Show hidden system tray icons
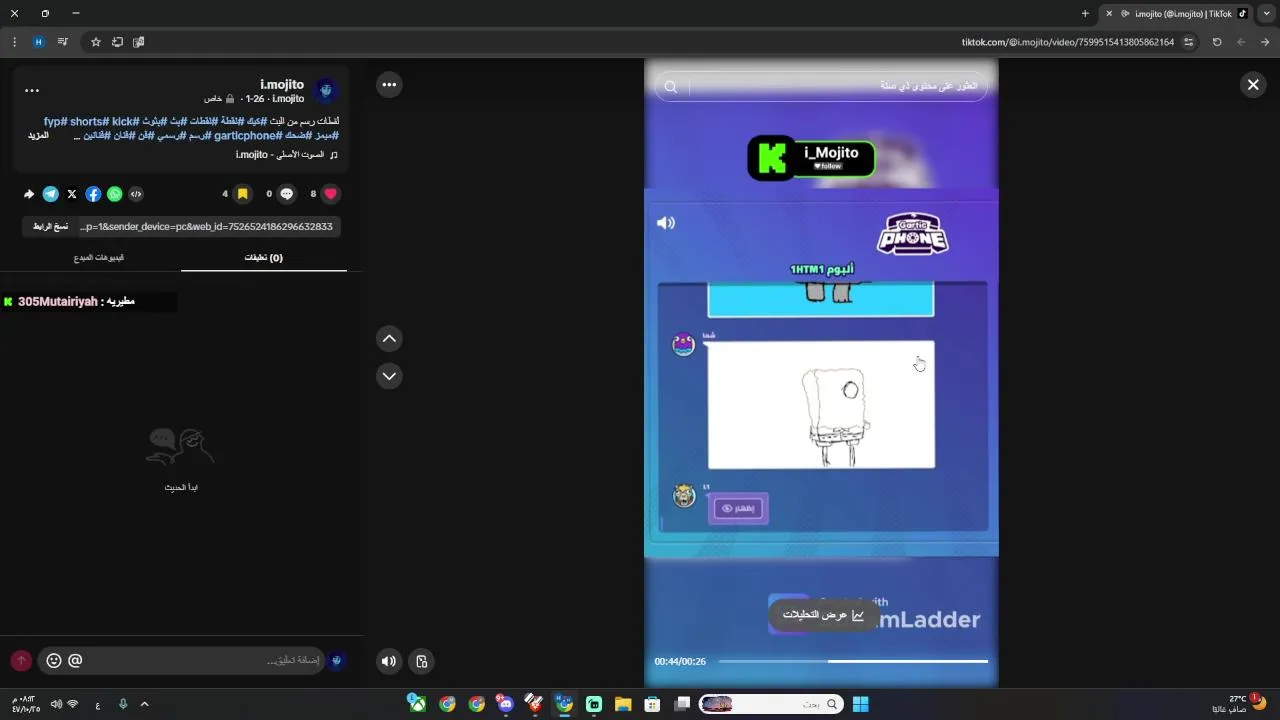 point(144,704)
